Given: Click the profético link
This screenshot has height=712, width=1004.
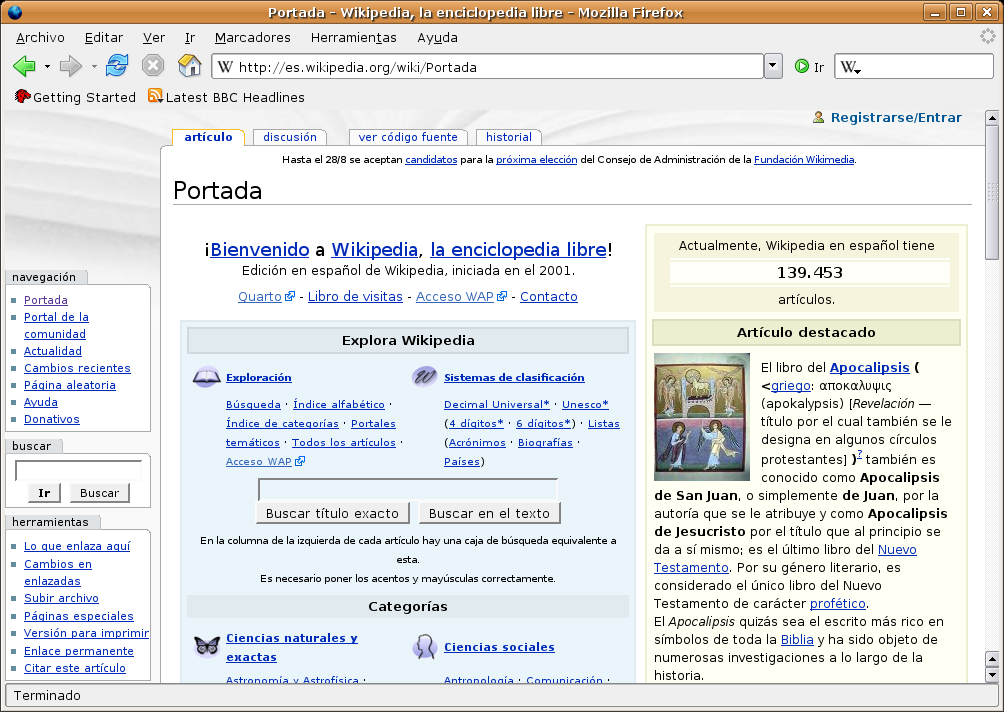Looking at the screenshot, I should click(x=838, y=603).
